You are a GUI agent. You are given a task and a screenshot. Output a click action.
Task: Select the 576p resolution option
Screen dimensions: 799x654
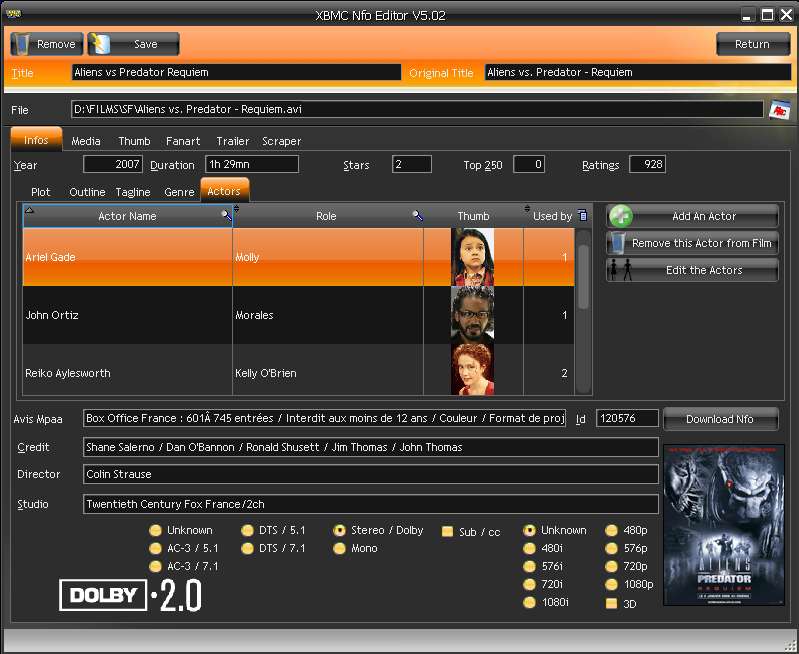pos(611,548)
